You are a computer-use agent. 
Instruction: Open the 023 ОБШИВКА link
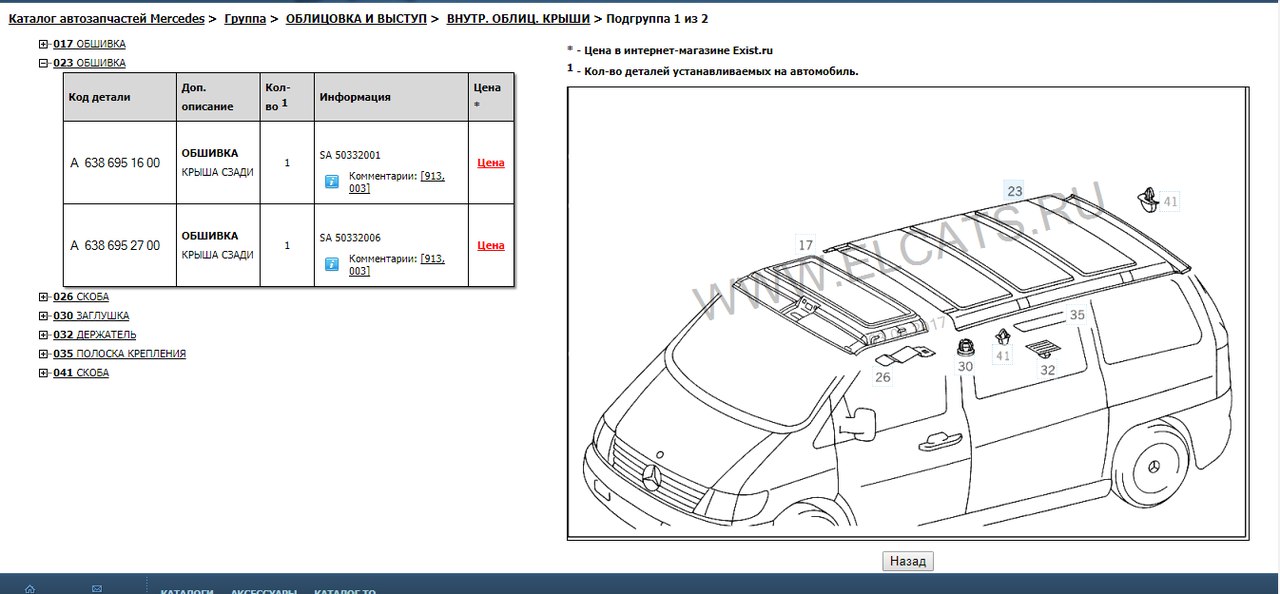click(x=89, y=63)
